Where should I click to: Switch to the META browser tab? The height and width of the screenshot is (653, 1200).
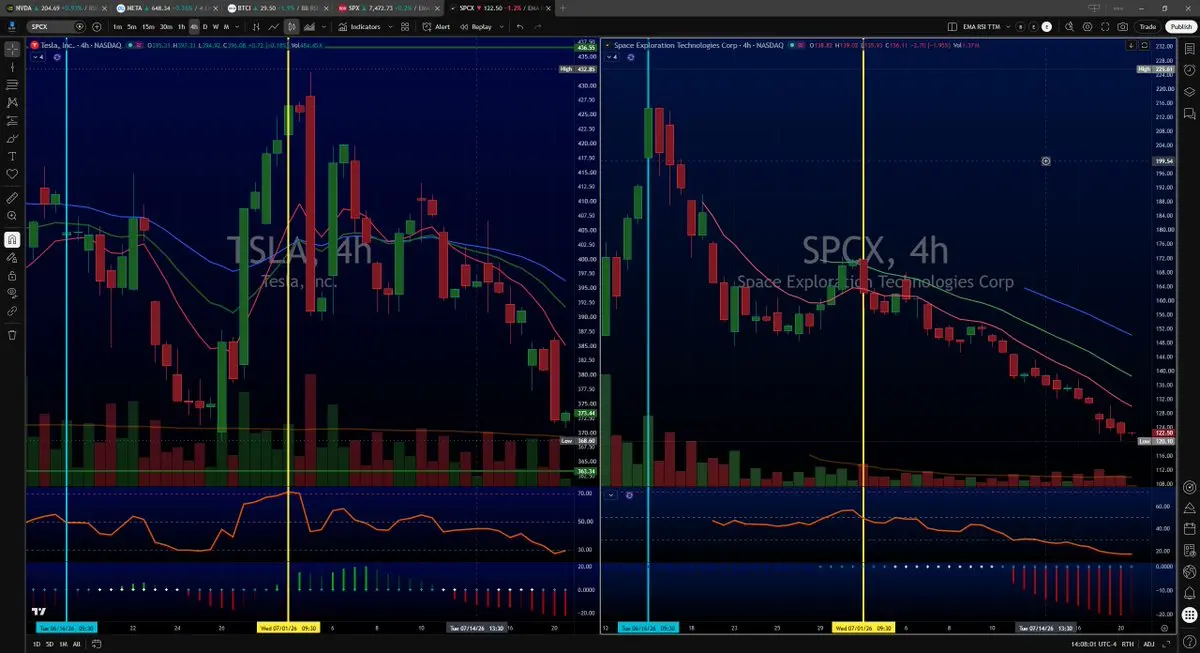tap(165, 7)
